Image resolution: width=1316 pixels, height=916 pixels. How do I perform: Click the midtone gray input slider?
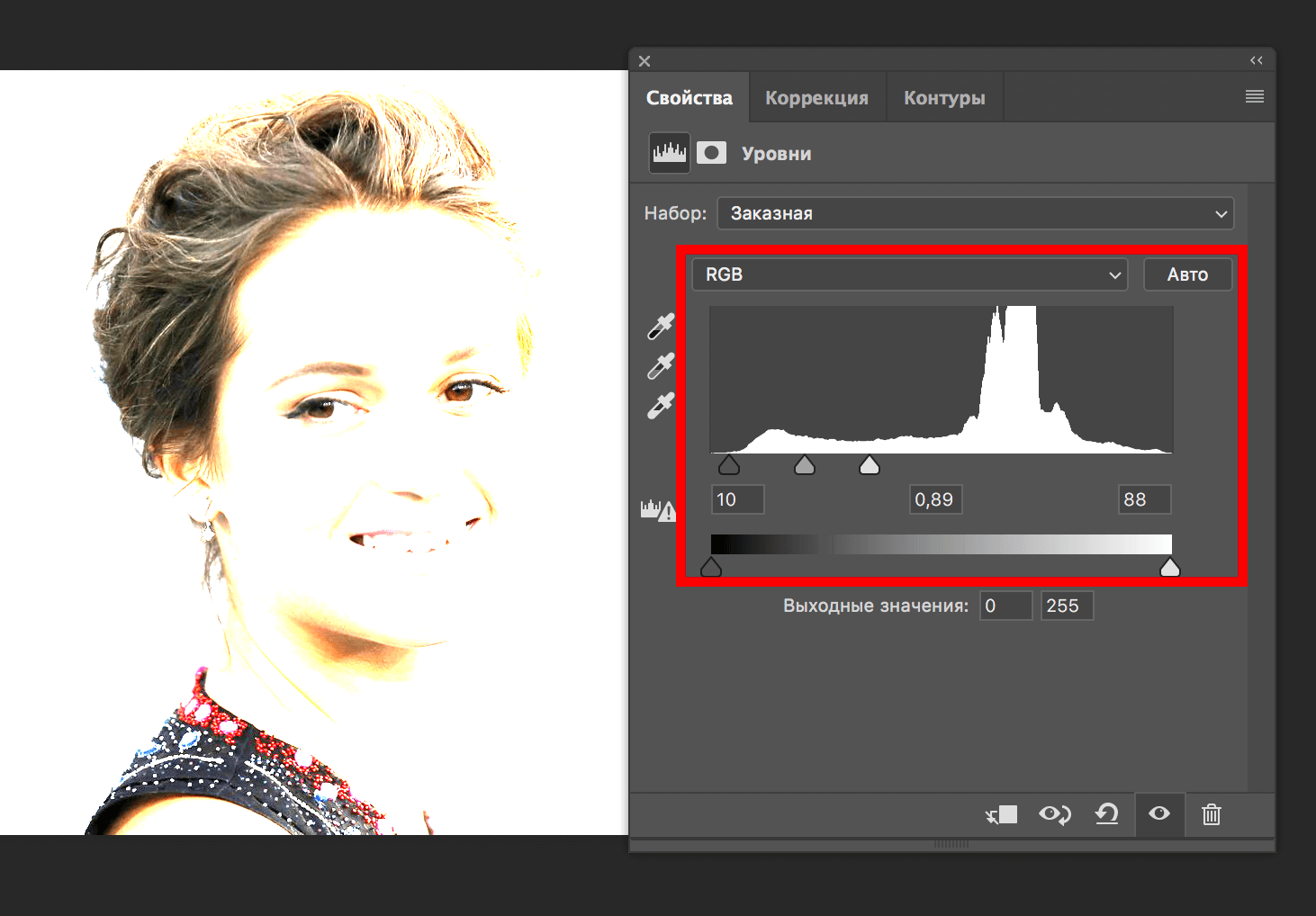coord(805,465)
